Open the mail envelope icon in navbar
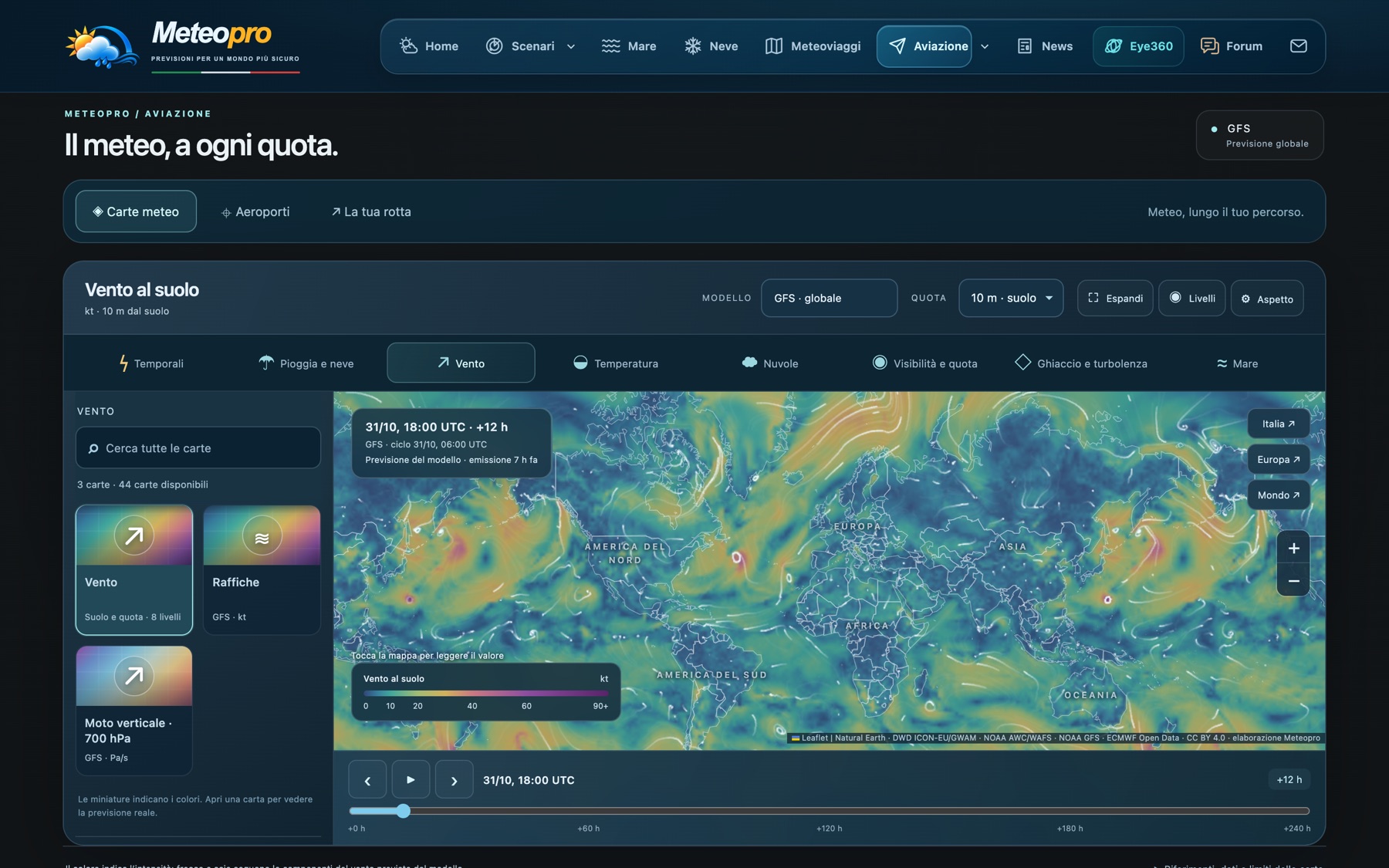This screenshot has width=1389, height=868. (x=1298, y=46)
